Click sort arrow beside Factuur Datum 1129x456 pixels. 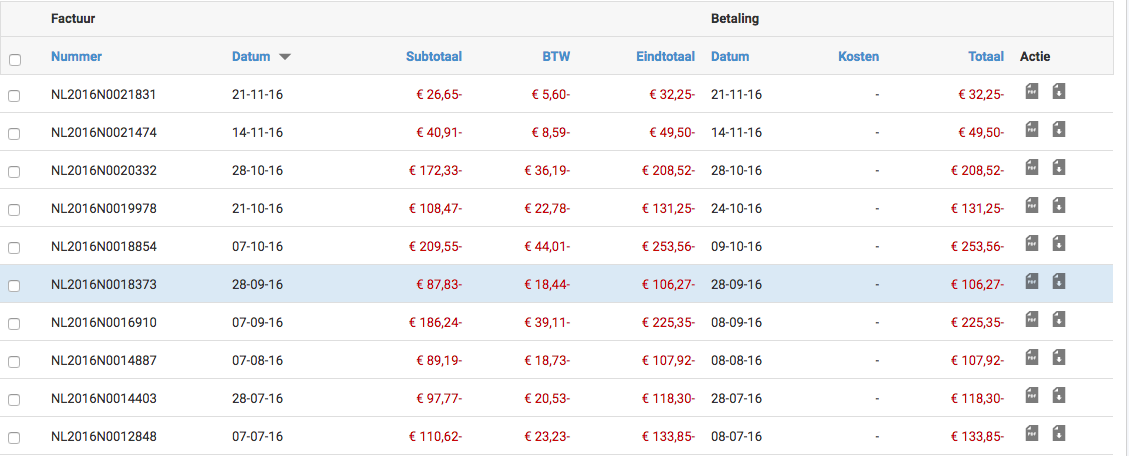click(285, 57)
